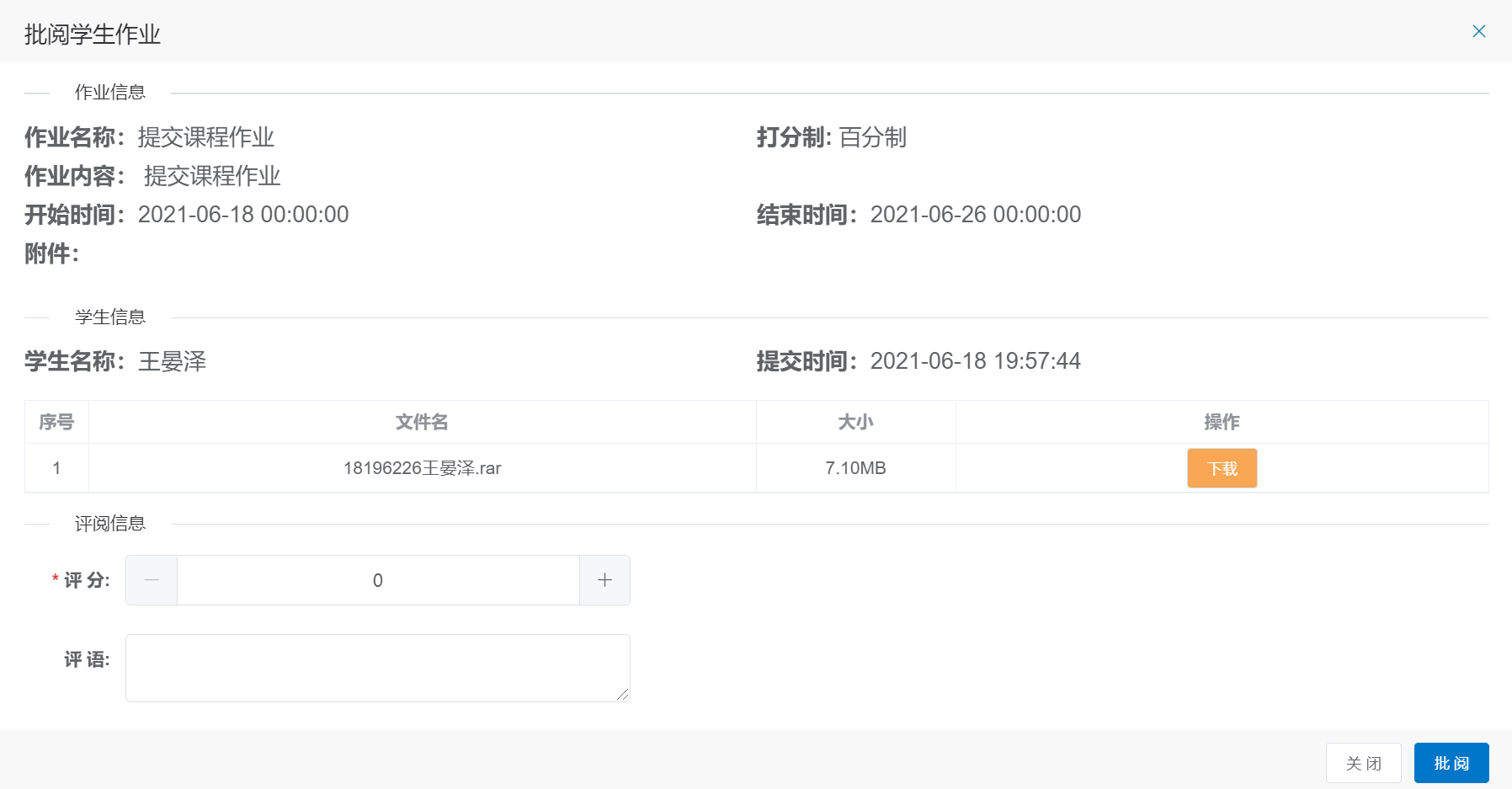Image resolution: width=1512 pixels, height=789 pixels.
Task: Click student name 王晏泽
Action: (173, 361)
